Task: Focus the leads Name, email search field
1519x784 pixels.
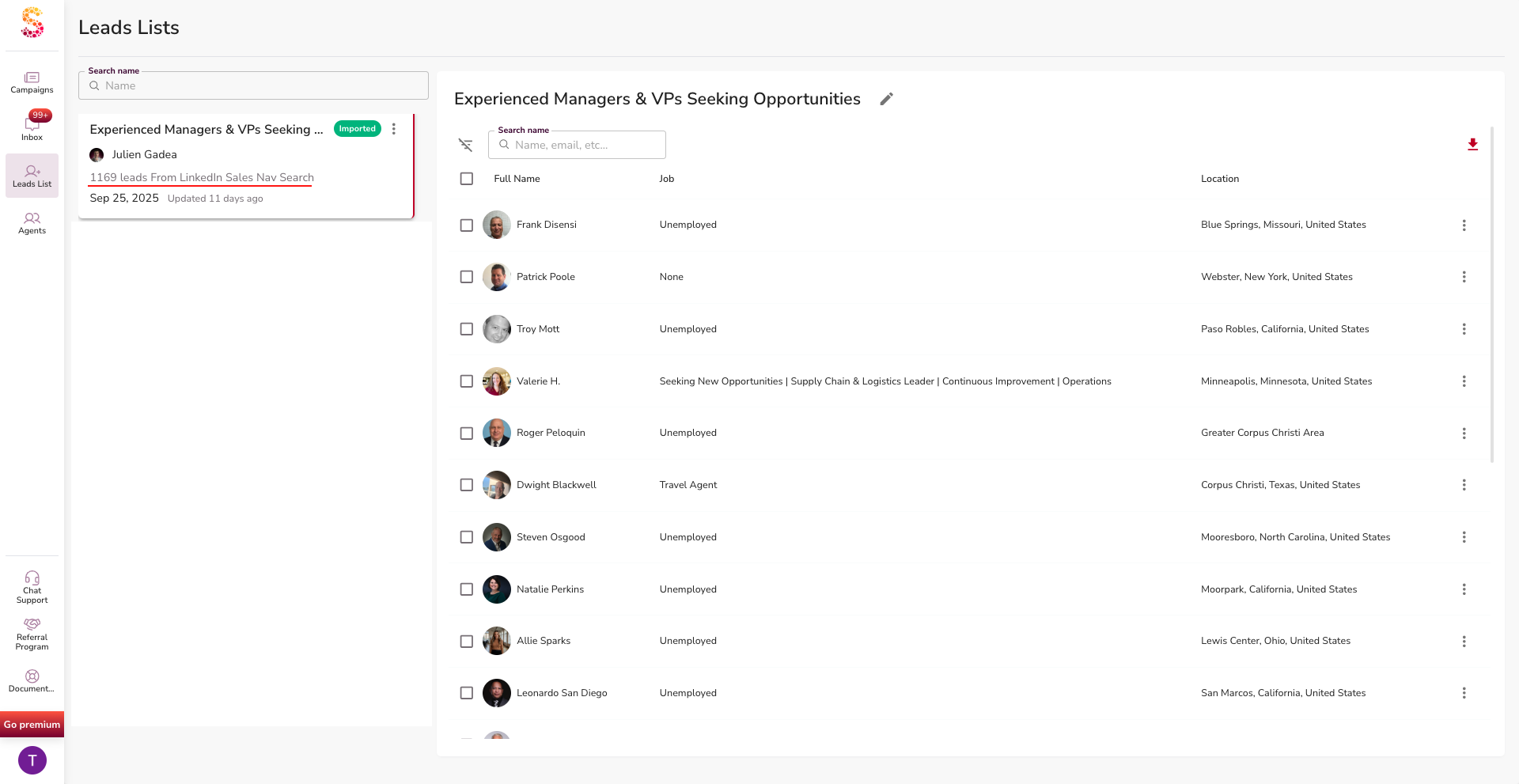Action: pos(585,145)
